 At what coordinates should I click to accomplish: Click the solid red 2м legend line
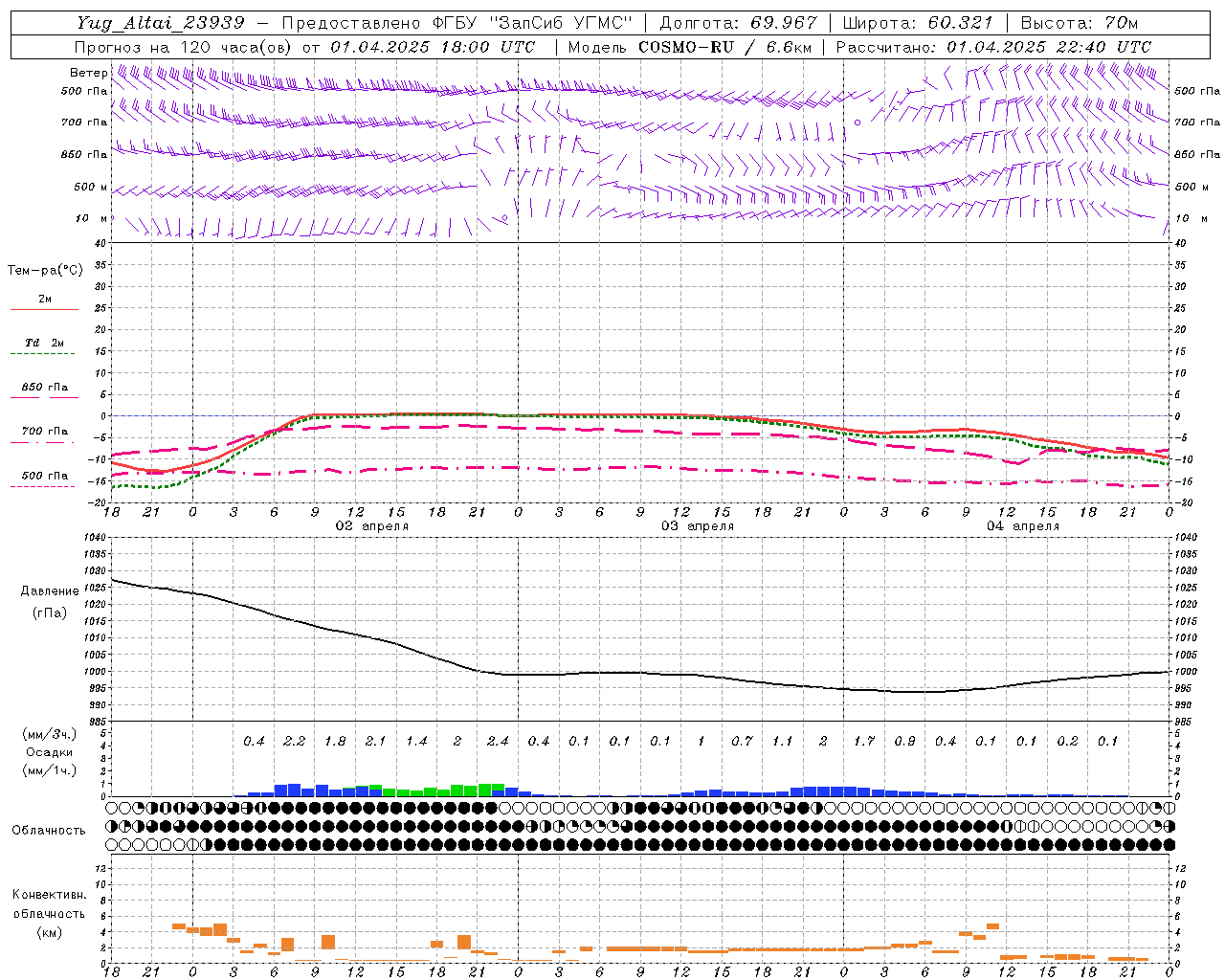pos(44,309)
